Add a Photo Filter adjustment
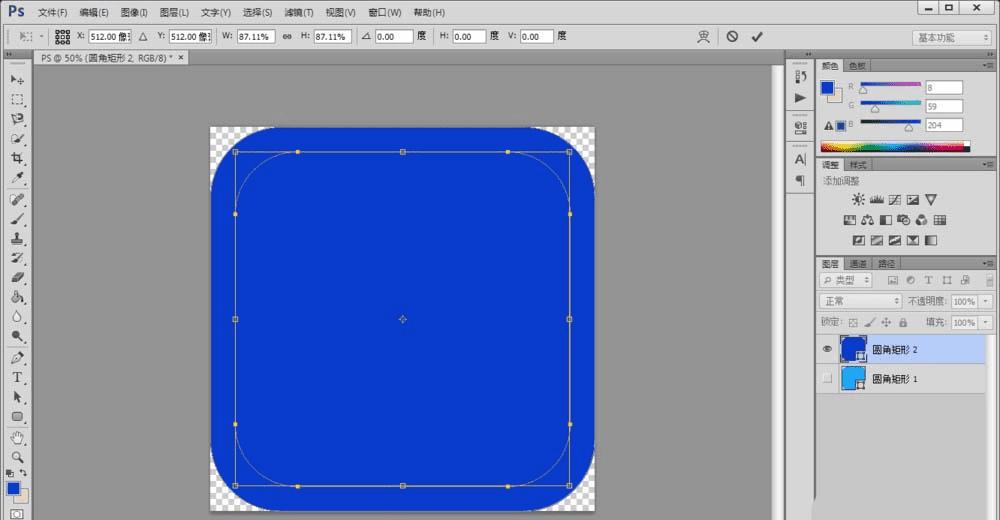 [903, 220]
